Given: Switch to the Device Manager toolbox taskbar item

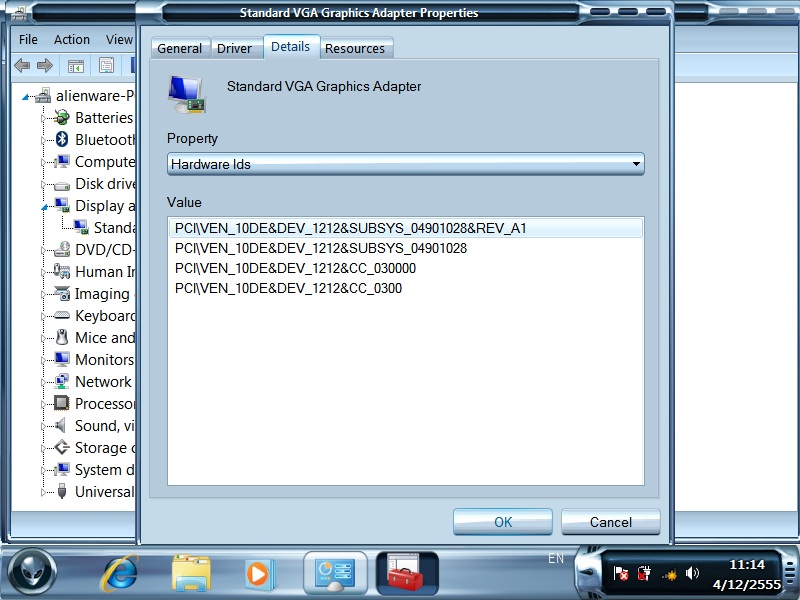Looking at the screenshot, I should point(406,572).
